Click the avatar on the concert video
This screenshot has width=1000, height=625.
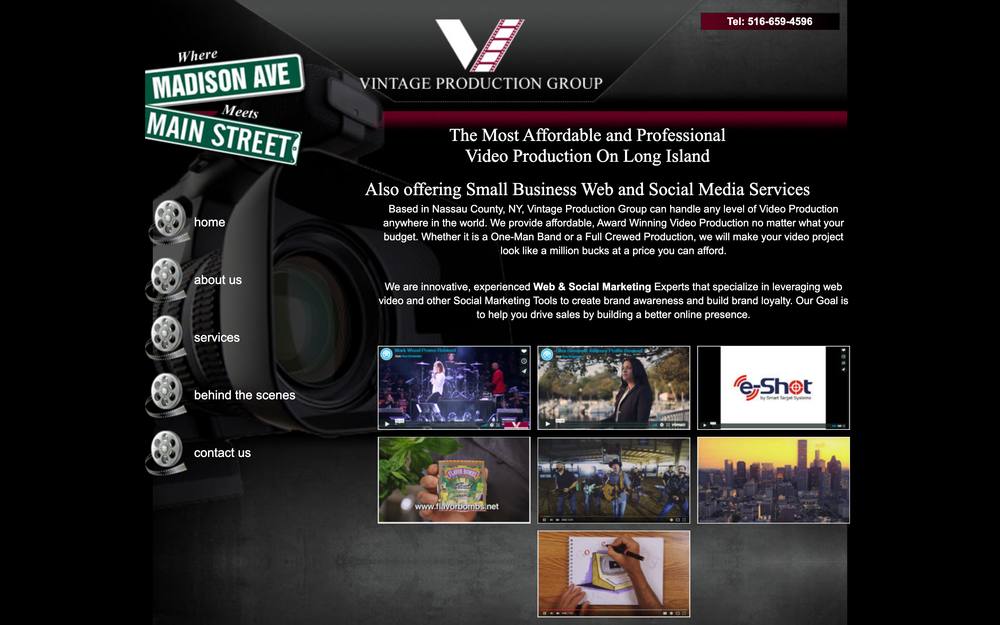(x=386, y=354)
